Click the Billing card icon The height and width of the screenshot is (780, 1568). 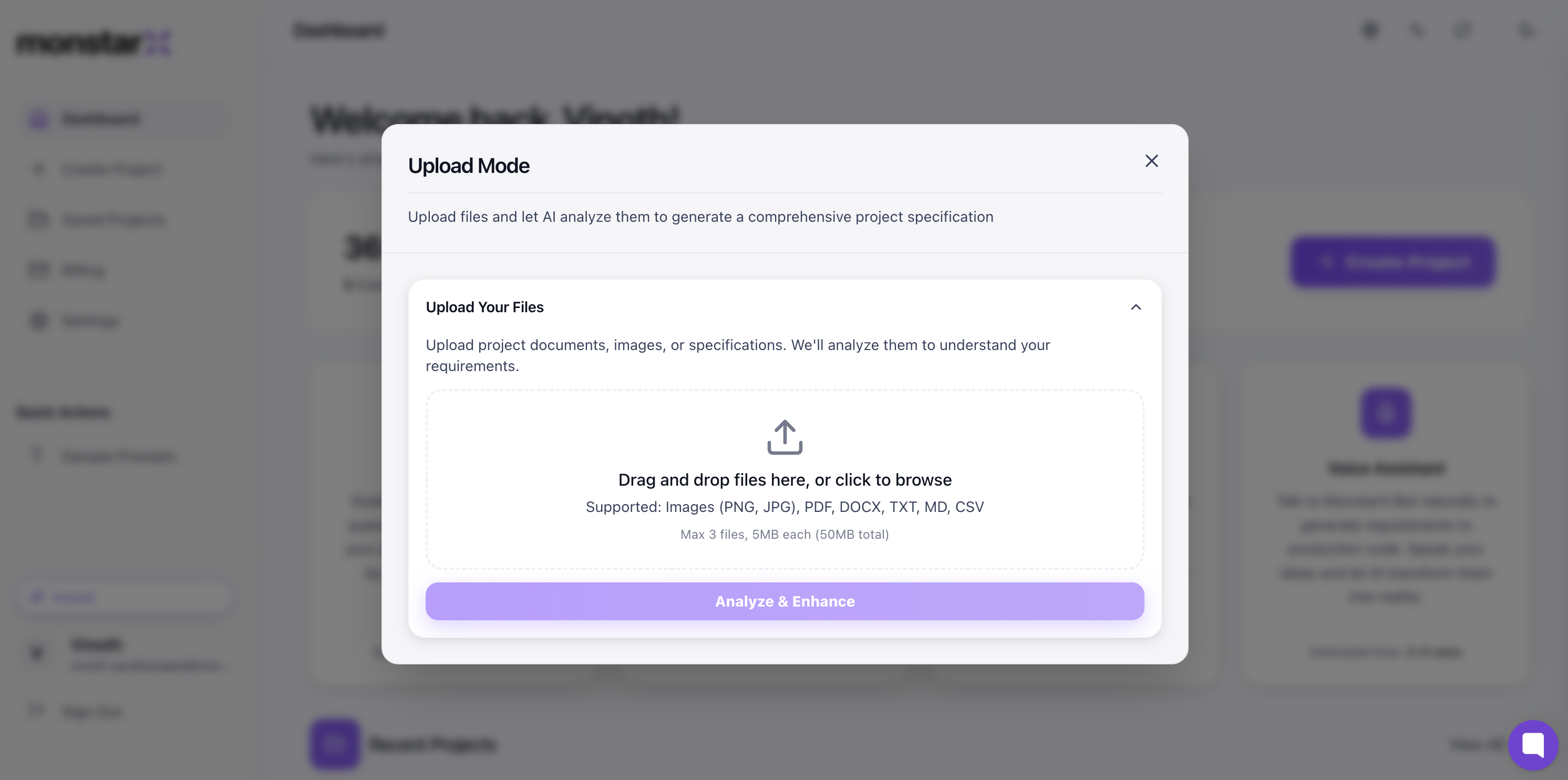(39, 270)
